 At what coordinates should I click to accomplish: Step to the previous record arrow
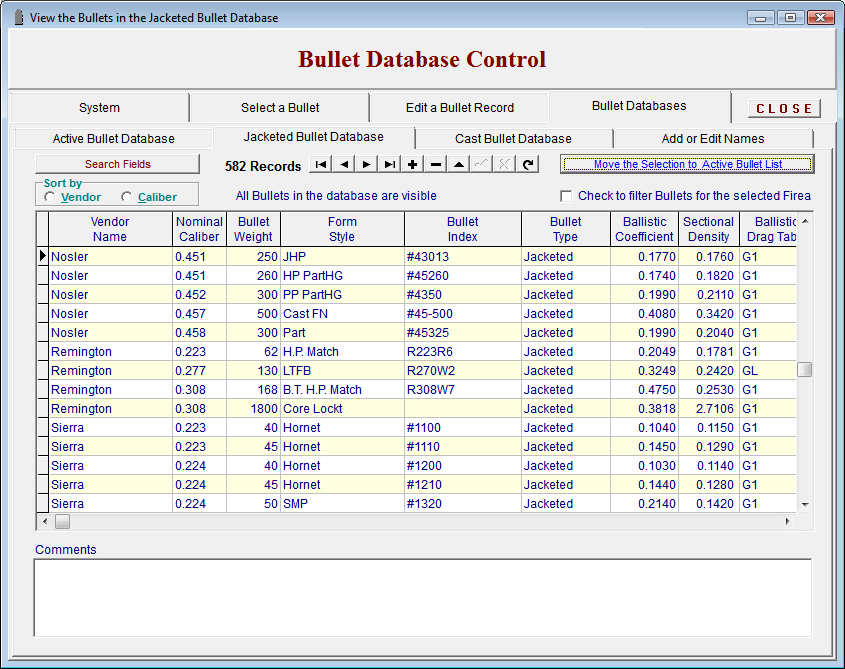tap(344, 164)
